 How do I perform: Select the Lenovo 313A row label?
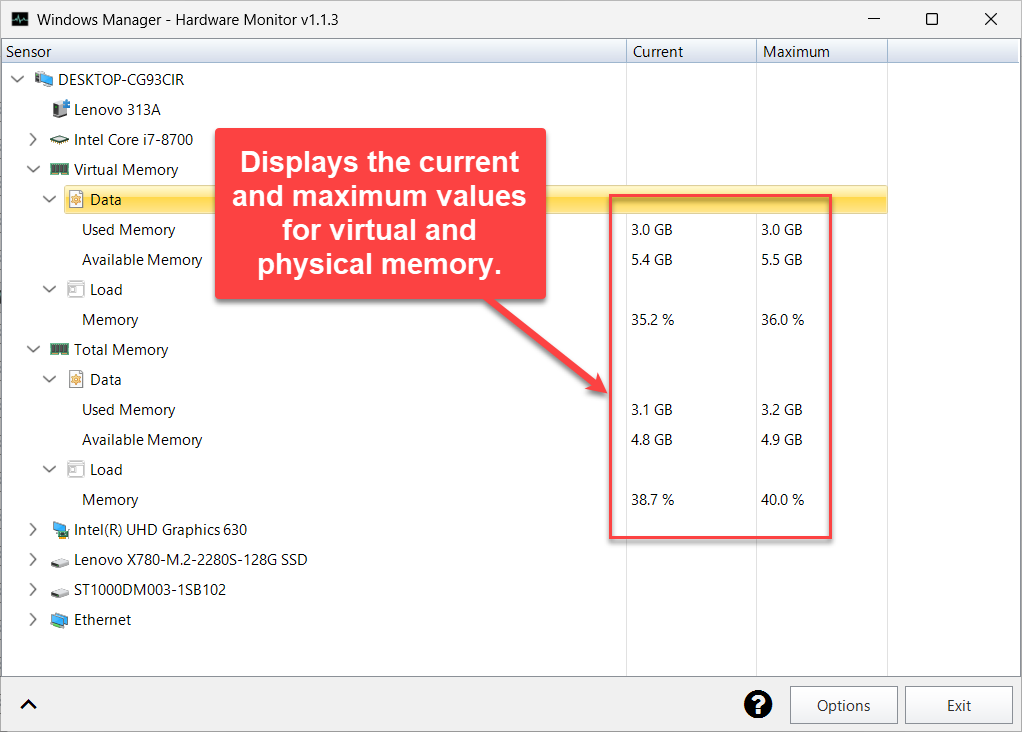117,110
